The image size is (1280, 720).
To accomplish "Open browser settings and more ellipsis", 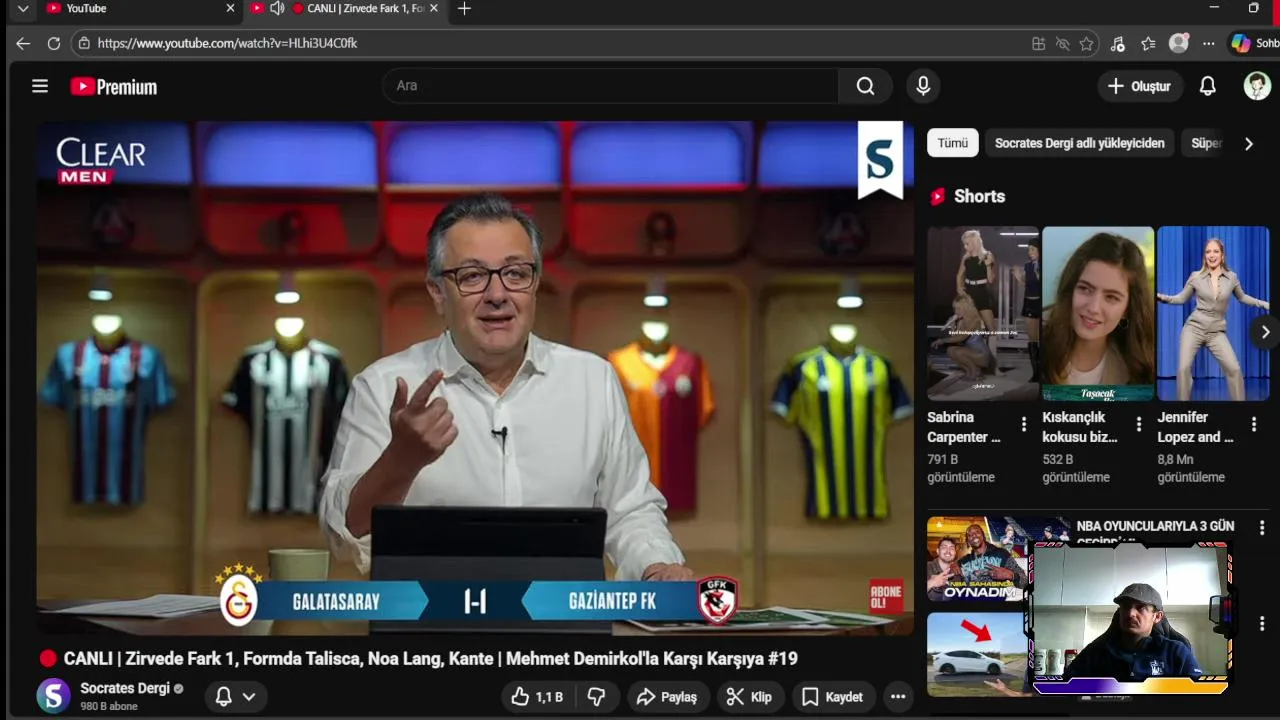I will (1209, 43).
